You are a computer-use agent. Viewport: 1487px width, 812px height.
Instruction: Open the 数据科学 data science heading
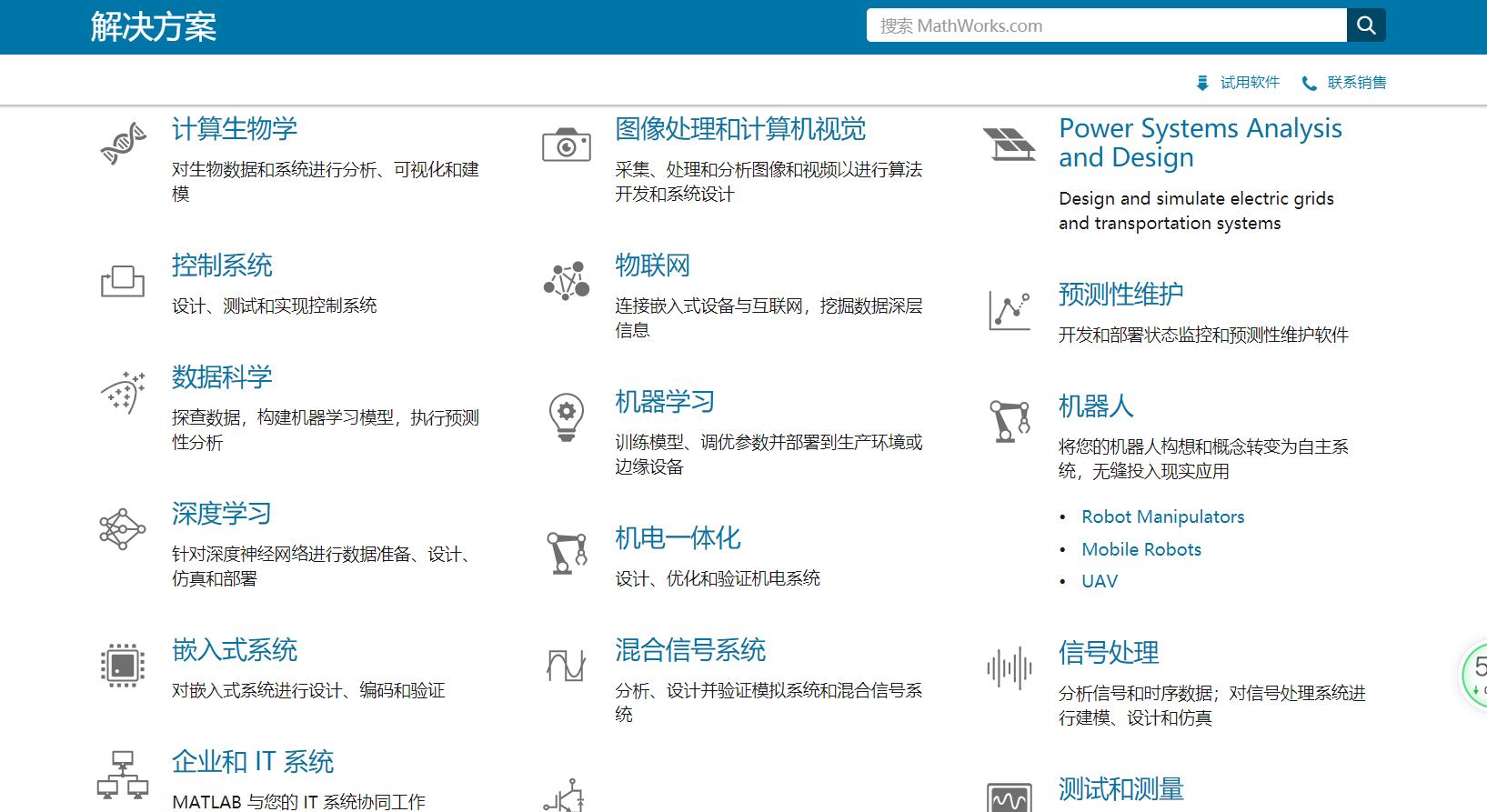pos(222,377)
